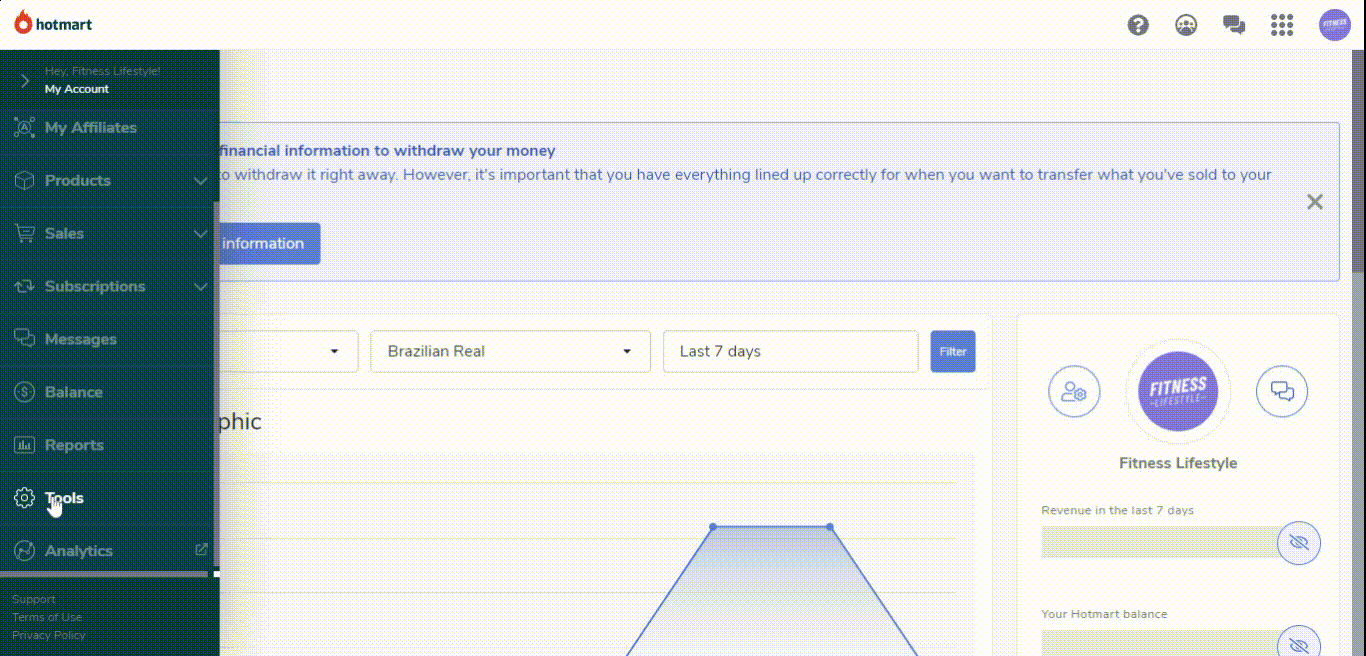Image resolution: width=1366 pixels, height=656 pixels.
Task: Open the partially hidden dropdown left of currency
Action: point(289,352)
